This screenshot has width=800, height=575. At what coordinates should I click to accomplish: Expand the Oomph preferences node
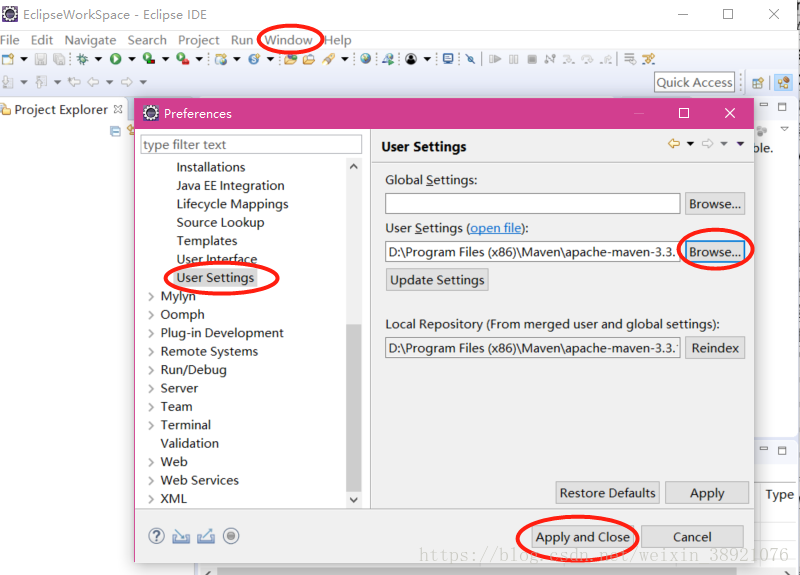(x=151, y=315)
